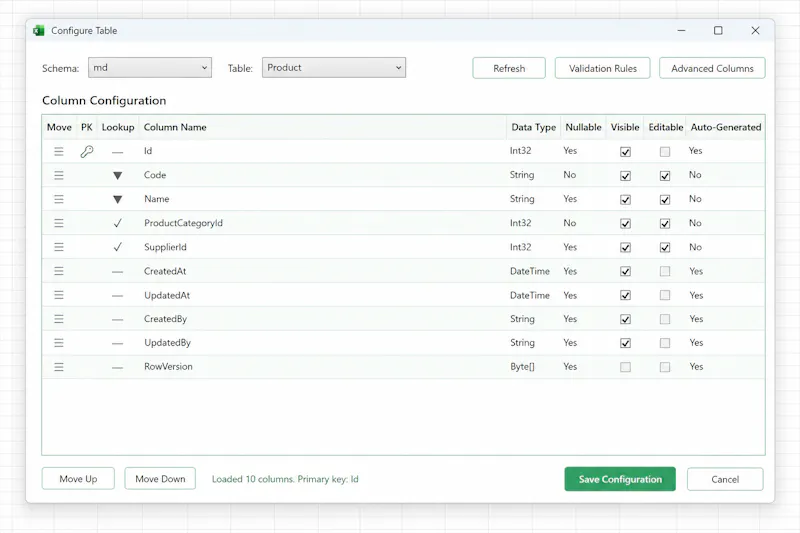The width and height of the screenshot is (800, 533).
Task: Click the Move Down button
Action: [x=160, y=479]
